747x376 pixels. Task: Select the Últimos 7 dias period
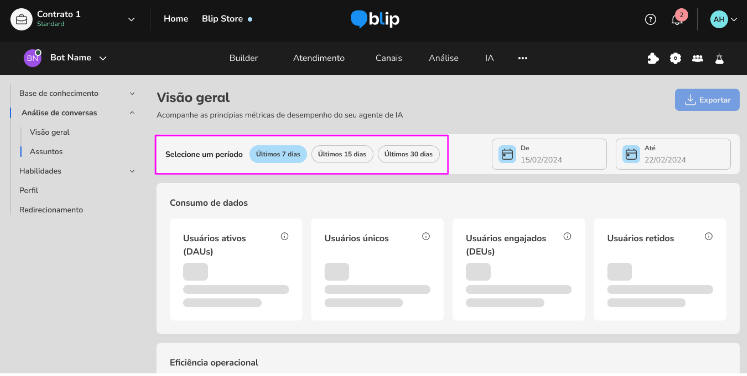coord(278,154)
